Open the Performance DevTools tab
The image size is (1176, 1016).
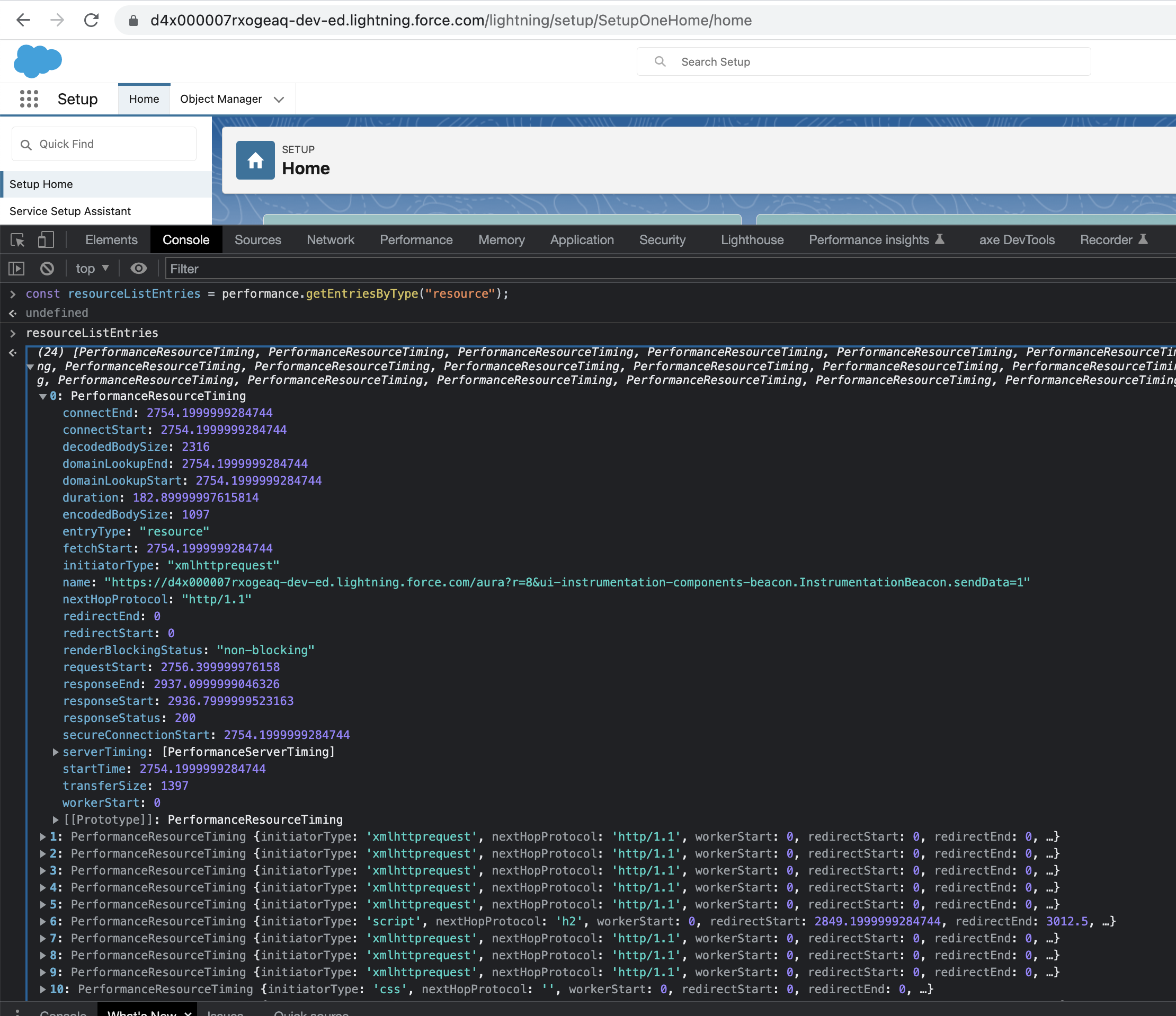click(416, 240)
